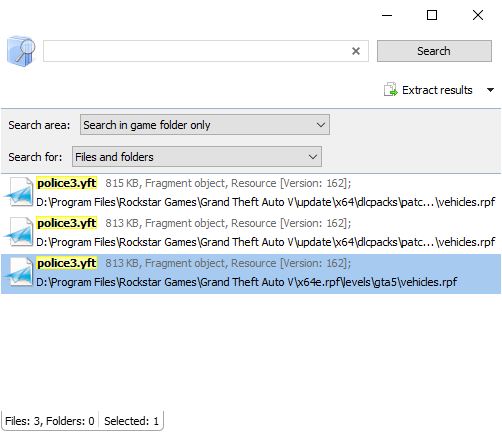Click the second police3.yft file icon
This screenshot has height=432, width=502.
pos(19,232)
